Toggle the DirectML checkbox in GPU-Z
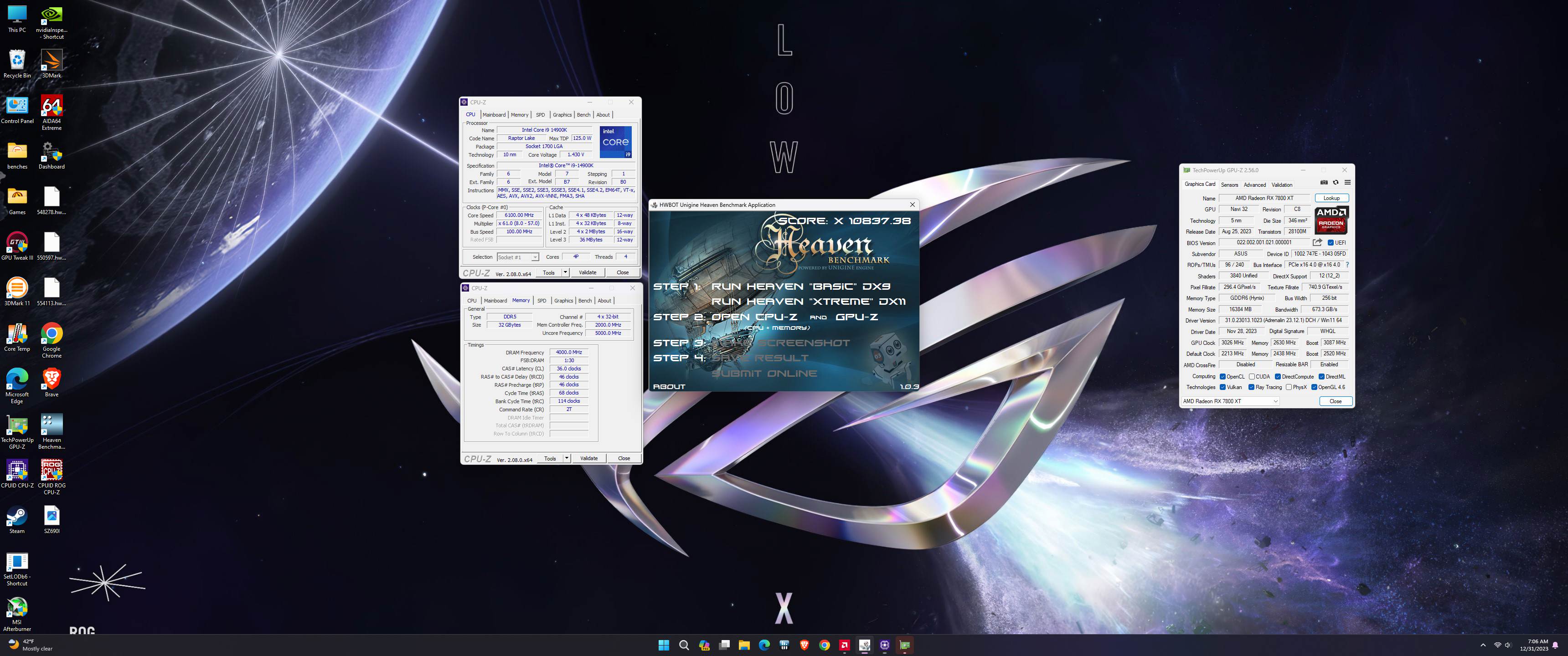The width and height of the screenshot is (1568, 656). tap(1321, 376)
